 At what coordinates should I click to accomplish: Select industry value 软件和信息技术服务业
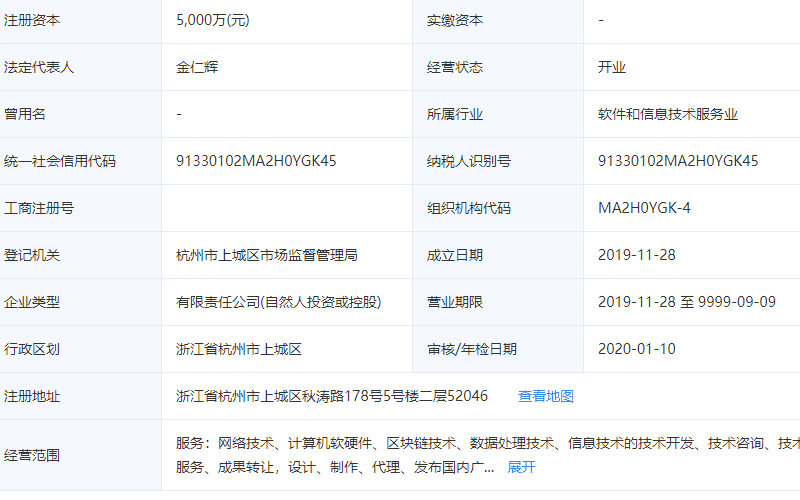click(x=668, y=114)
